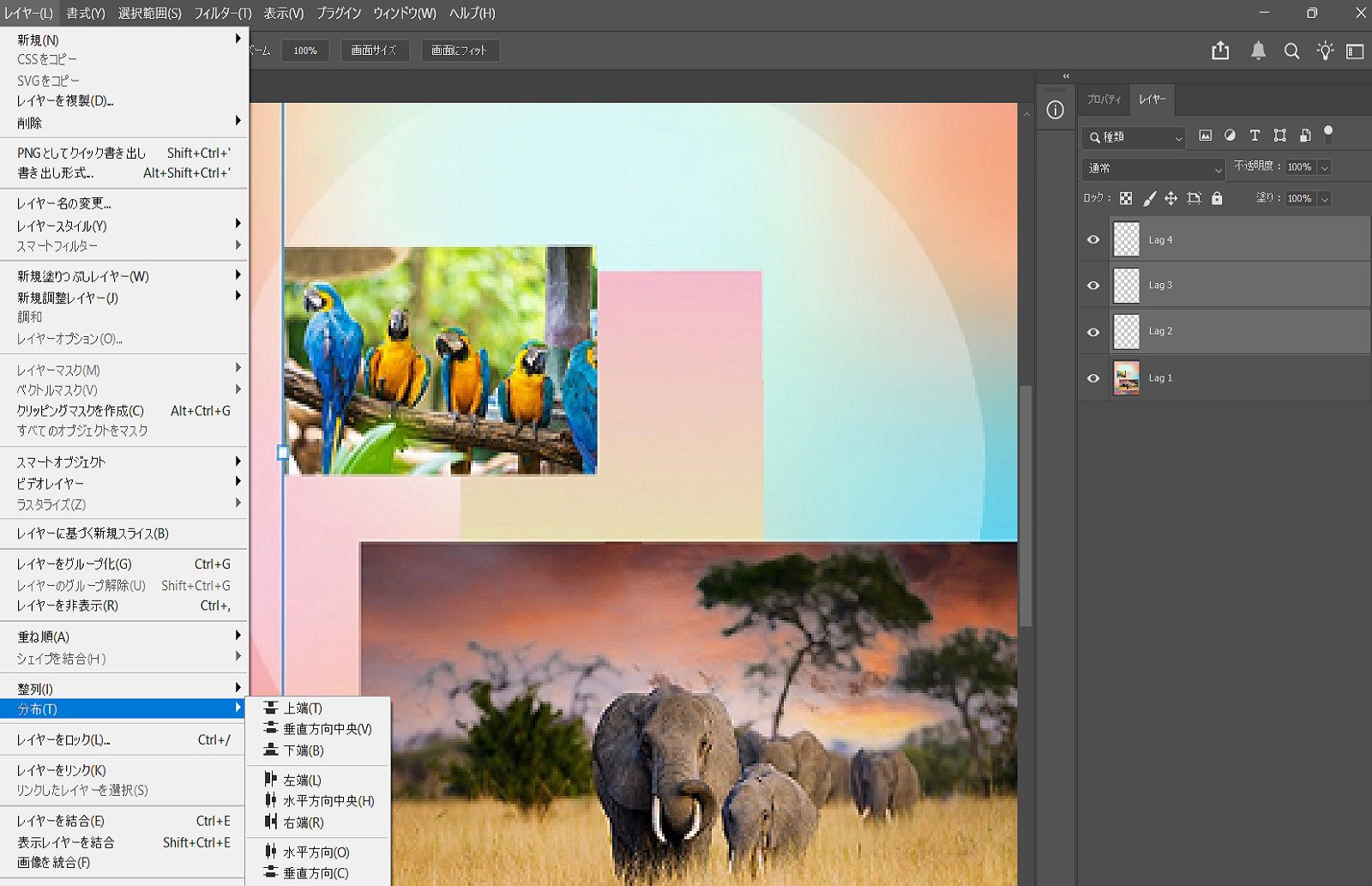Click the lock all padlock icon
The width and height of the screenshot is (1372, 886).
tap(1217, 199)
